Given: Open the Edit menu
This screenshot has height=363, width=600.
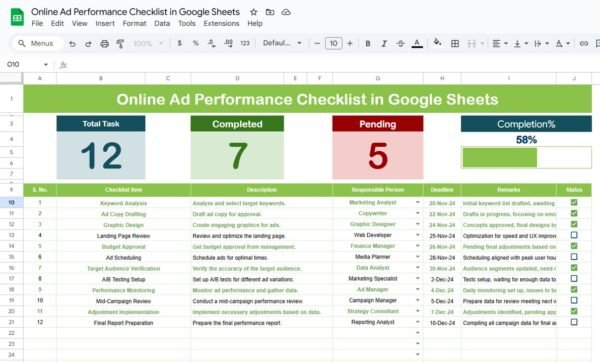Looking at the screenshot, I should coord(57,23).
